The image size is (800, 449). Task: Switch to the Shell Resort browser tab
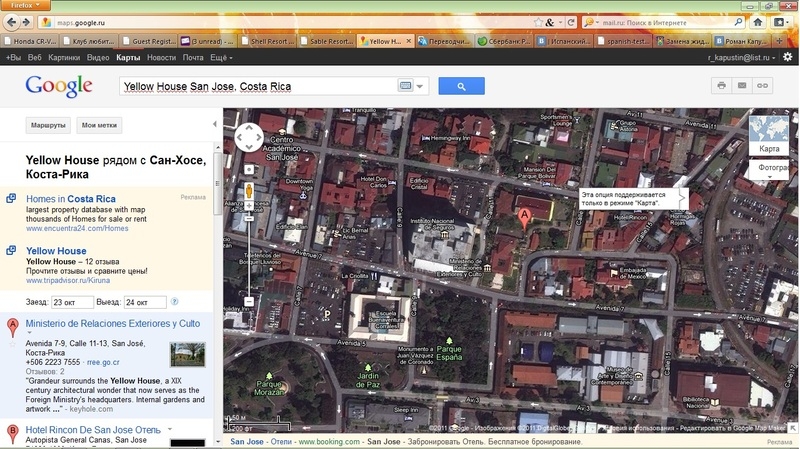tap(268, 41)
